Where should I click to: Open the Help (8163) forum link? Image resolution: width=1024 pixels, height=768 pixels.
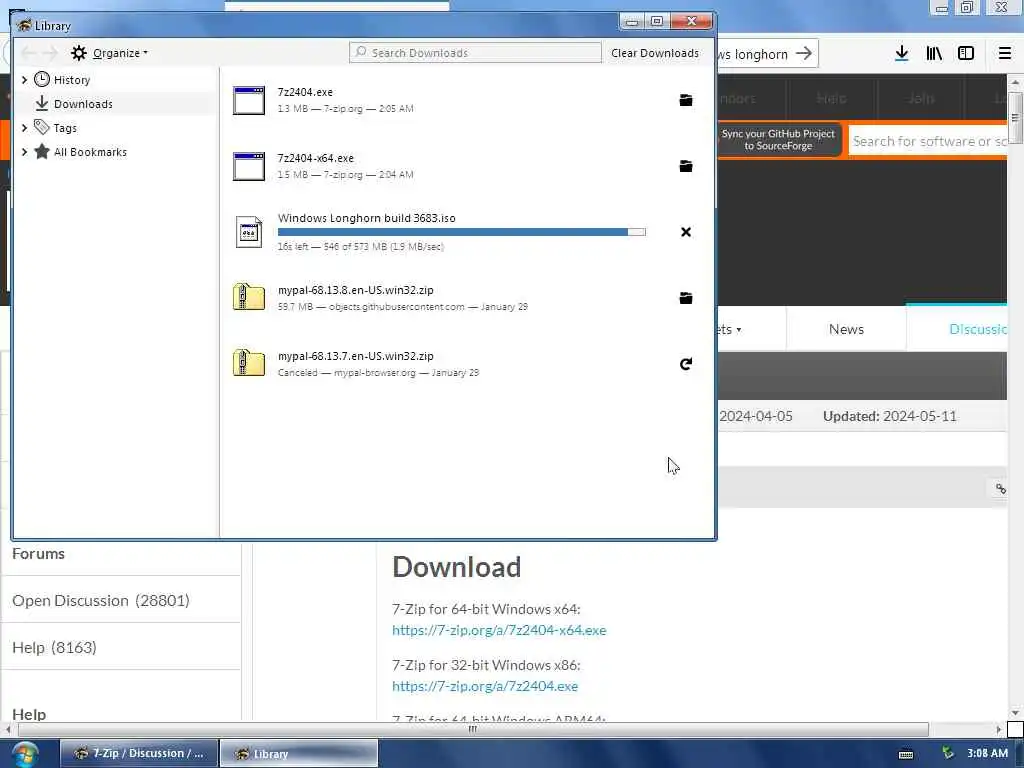pos(54,647)
